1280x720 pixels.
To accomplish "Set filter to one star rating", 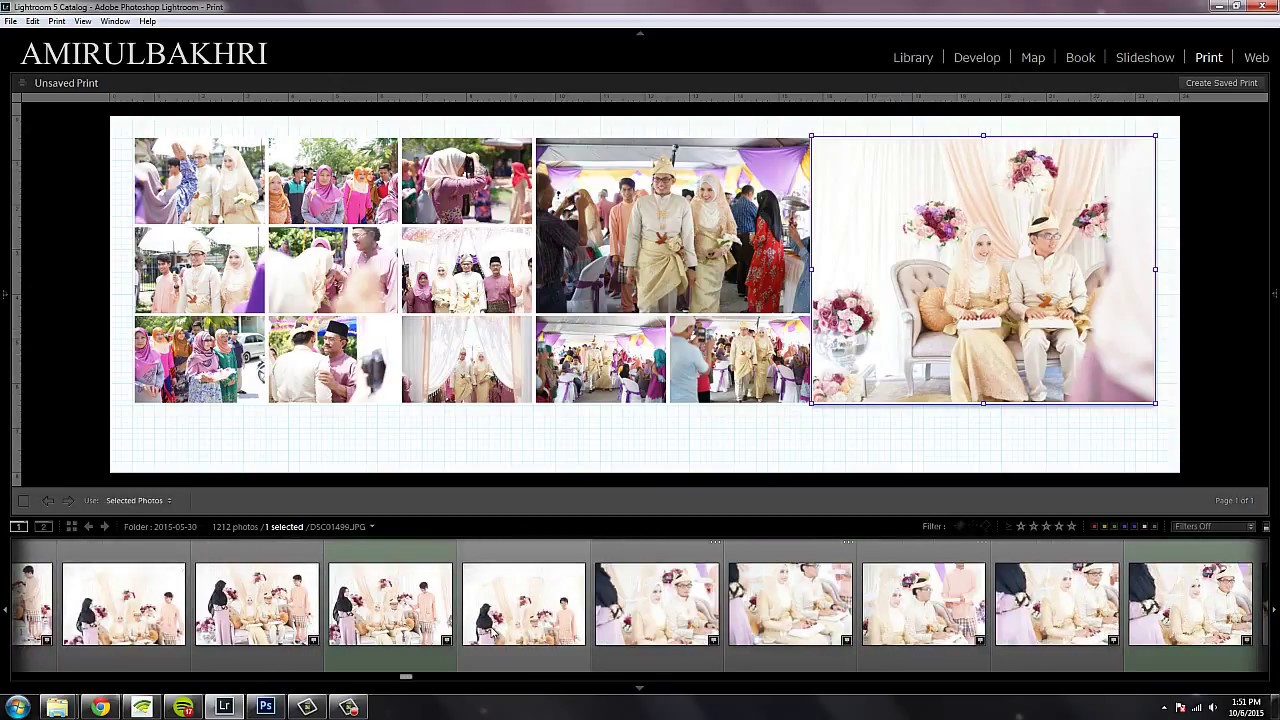I will point(1021,526).
